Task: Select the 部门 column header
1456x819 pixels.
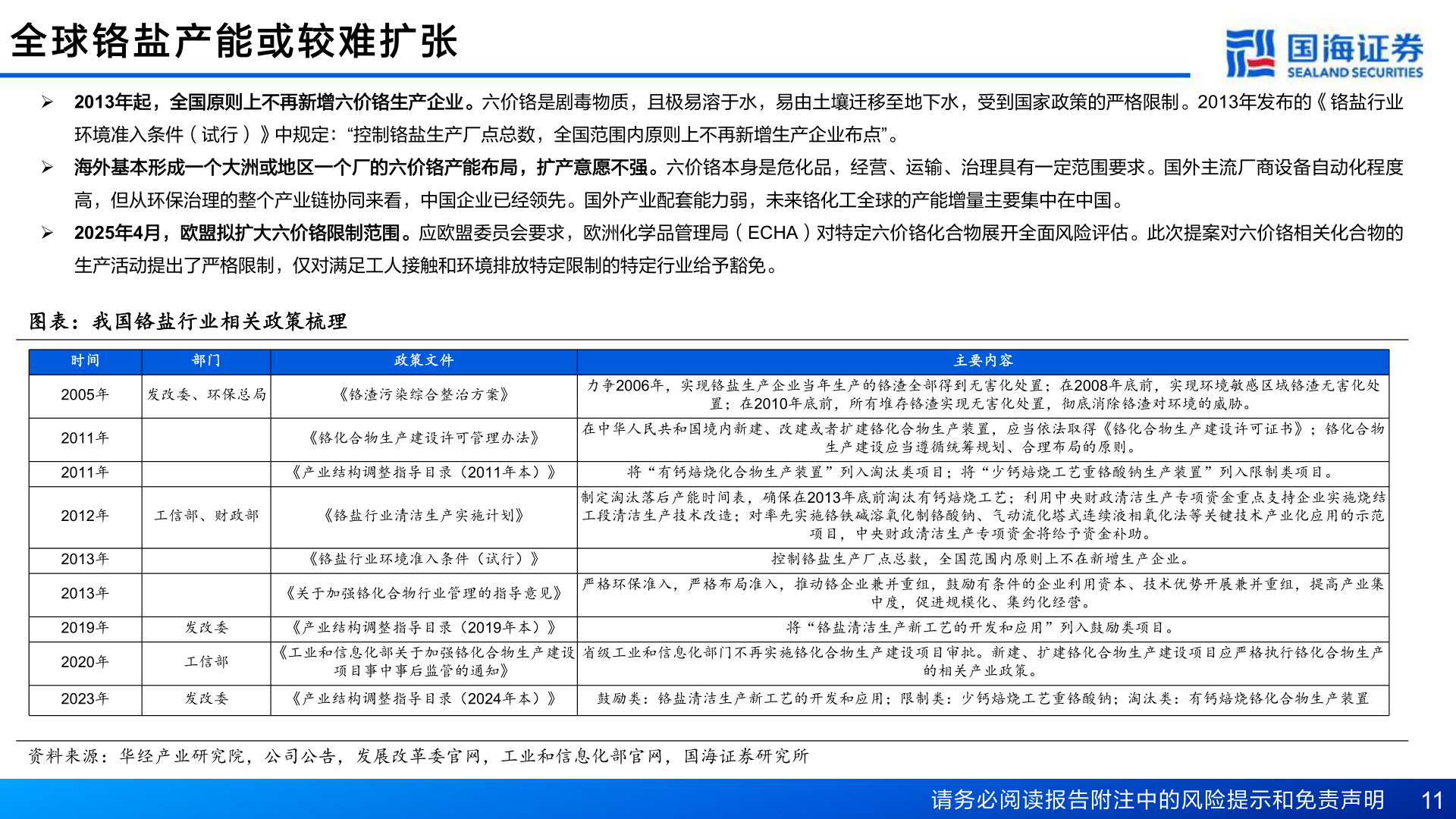Action: [x=205, y=361]
